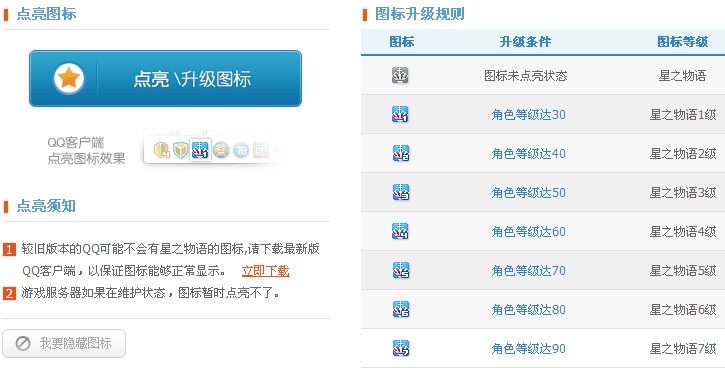Click the 星之物语5级 cell
Viewport: 725px width, 368px height.
(x=683, y=270)
